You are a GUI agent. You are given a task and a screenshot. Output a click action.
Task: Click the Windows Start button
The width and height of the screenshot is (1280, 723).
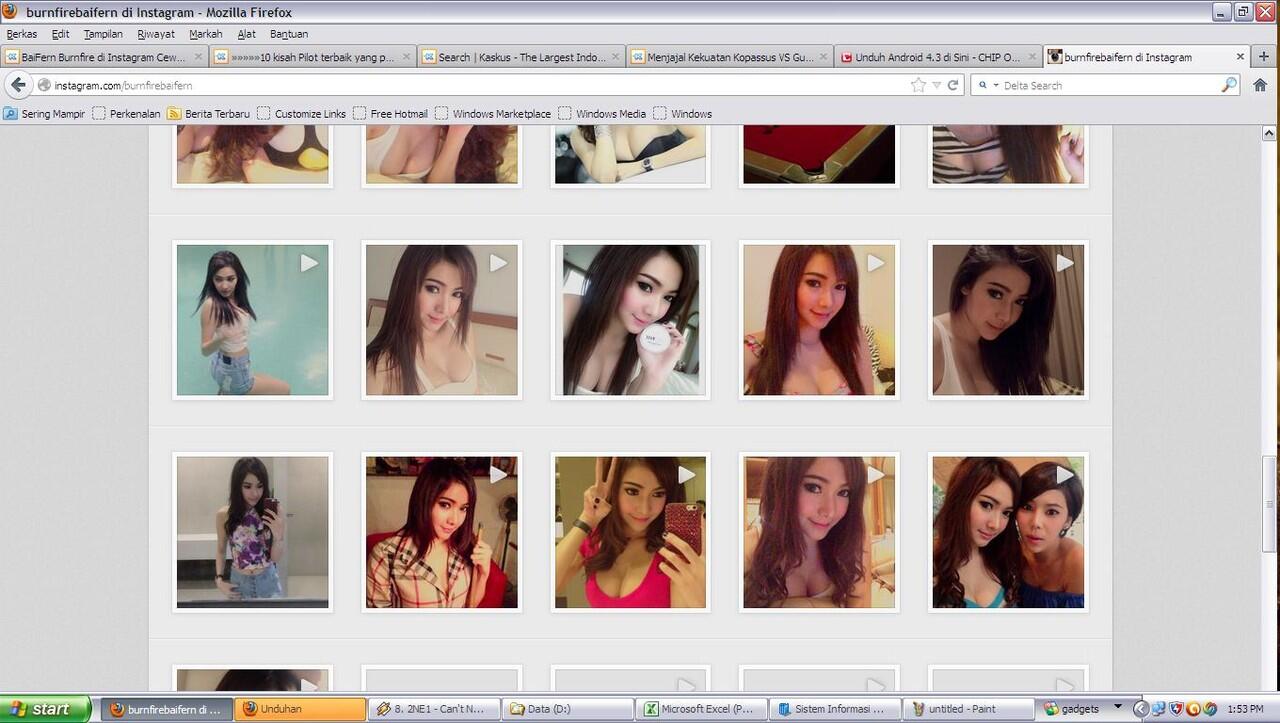(x=38, y=709)
